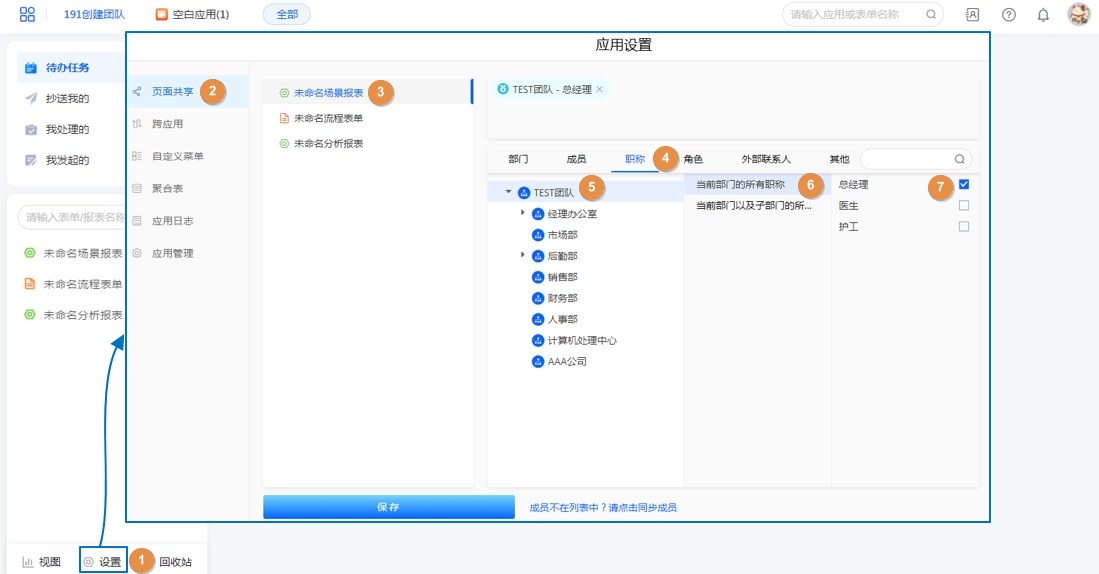Expand the 经理办公室 department node
Viewport: 1099px width, 574px height.
pyautogui.click(x=522, y=213)
